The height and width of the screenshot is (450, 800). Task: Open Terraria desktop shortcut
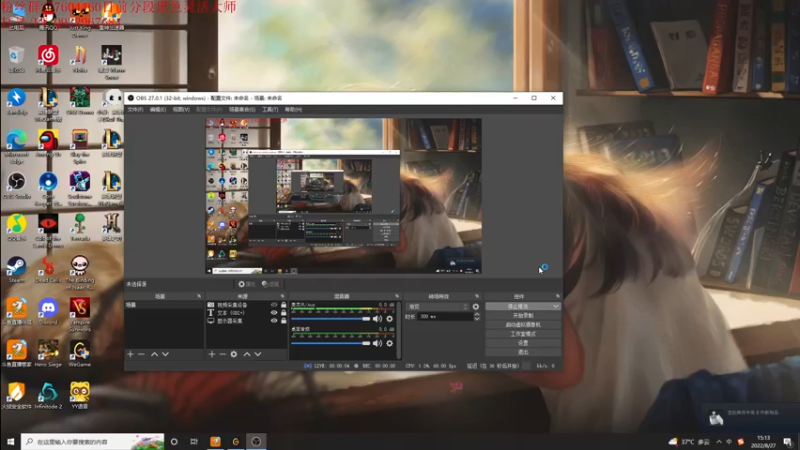tap(80, 228)
